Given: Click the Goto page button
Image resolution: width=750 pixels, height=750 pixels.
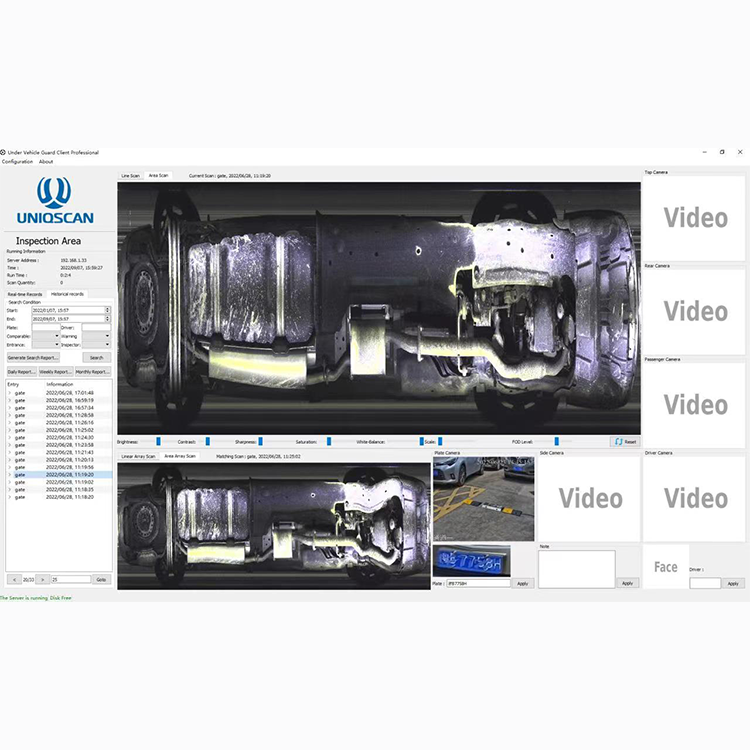Looking at the screenshot, I should point(101,579).
